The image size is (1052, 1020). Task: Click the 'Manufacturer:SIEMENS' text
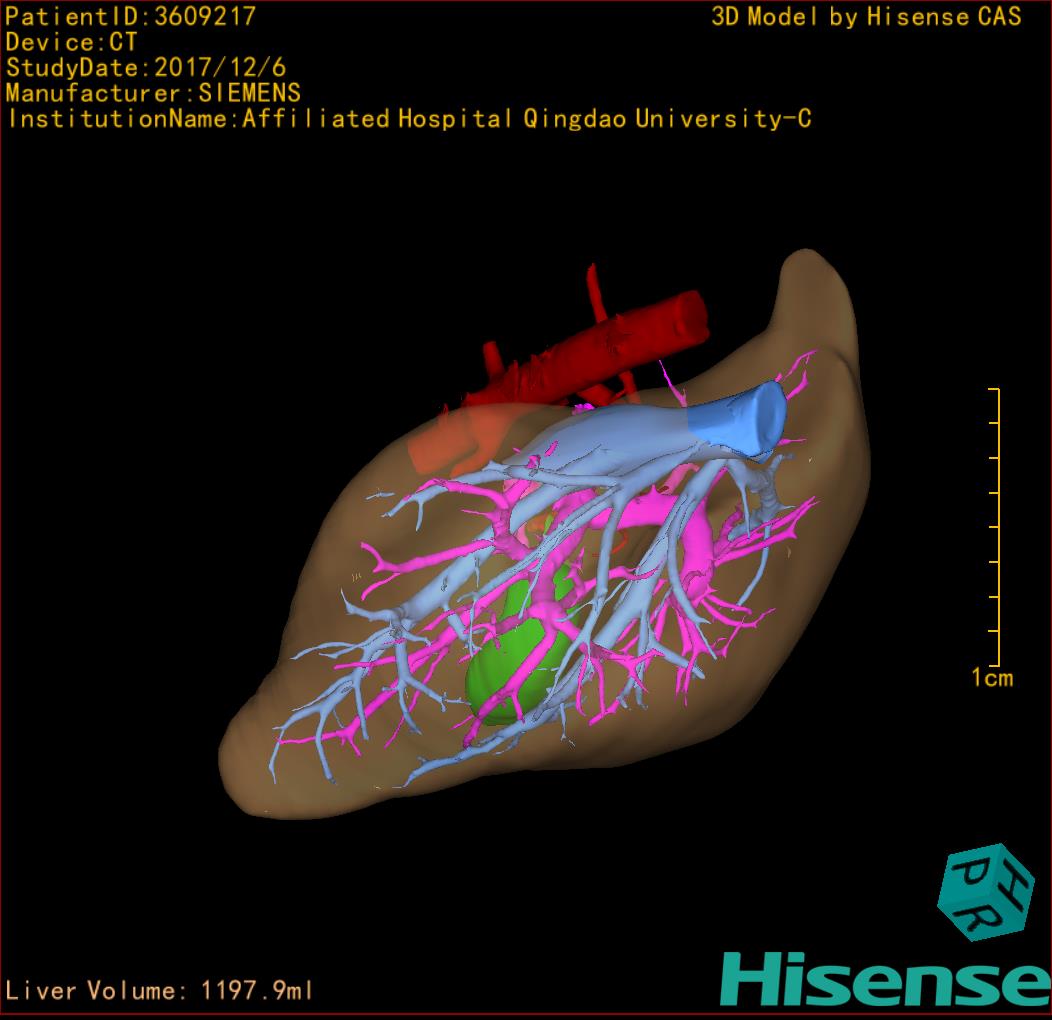click(153, 93)
